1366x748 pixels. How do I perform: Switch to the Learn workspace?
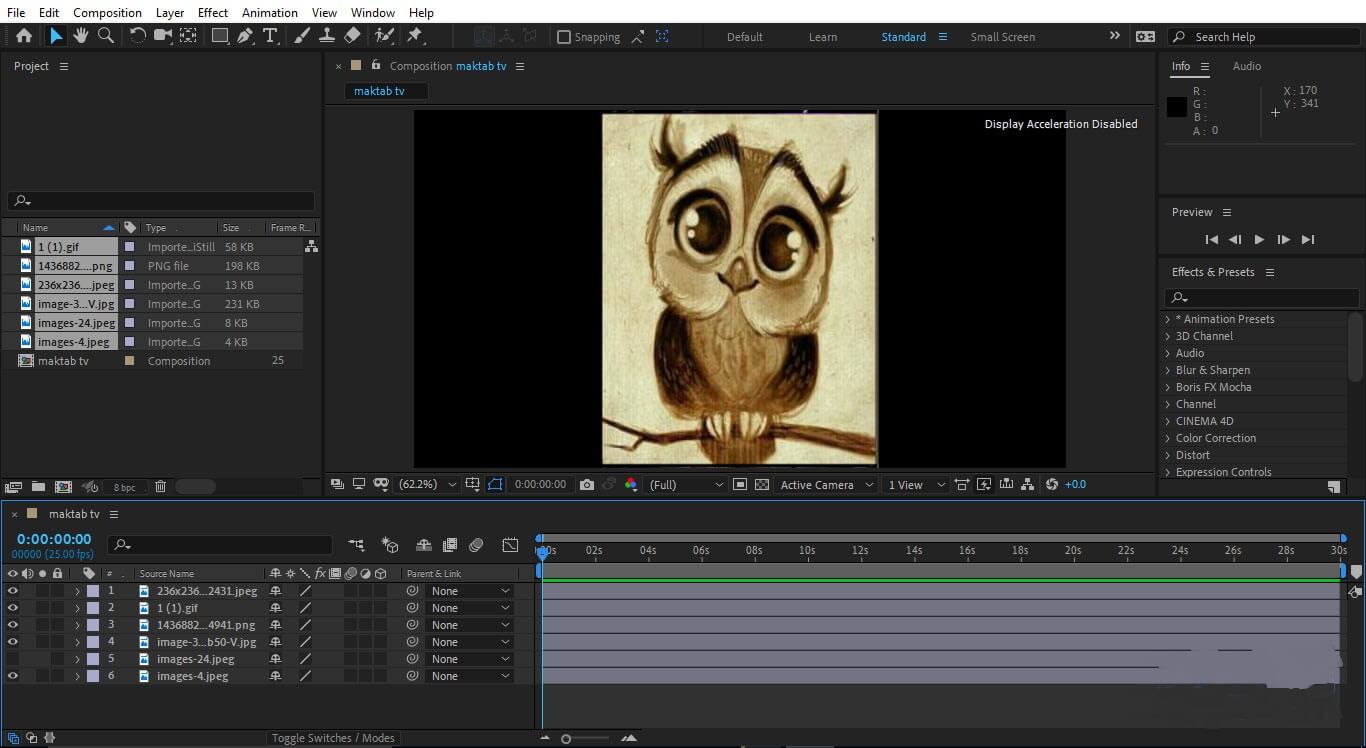[x=823, y=37]
